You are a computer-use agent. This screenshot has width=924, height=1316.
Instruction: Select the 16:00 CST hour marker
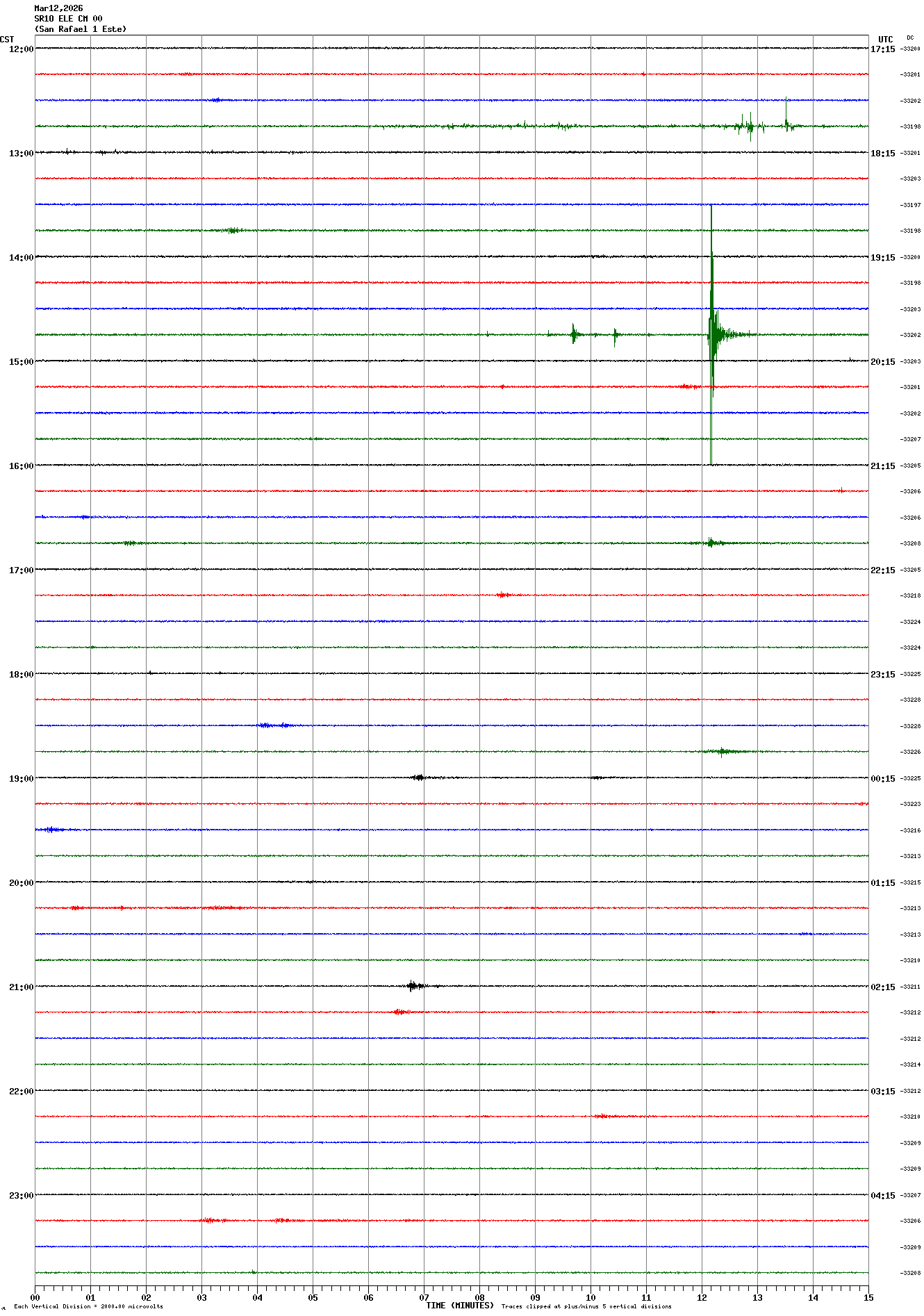coord(21,466)
